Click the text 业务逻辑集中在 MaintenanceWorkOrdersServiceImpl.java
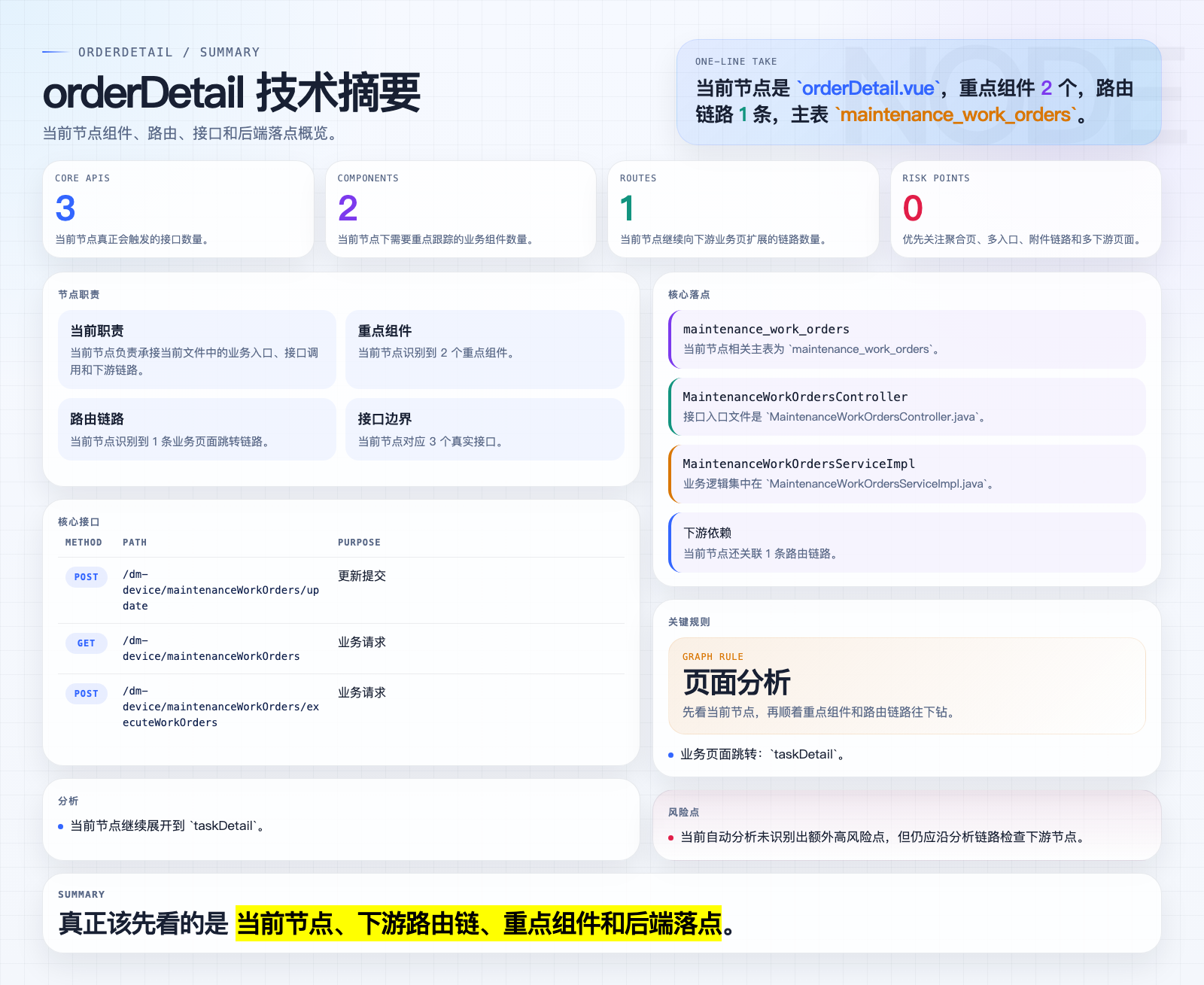 click(x=841, y=483)
